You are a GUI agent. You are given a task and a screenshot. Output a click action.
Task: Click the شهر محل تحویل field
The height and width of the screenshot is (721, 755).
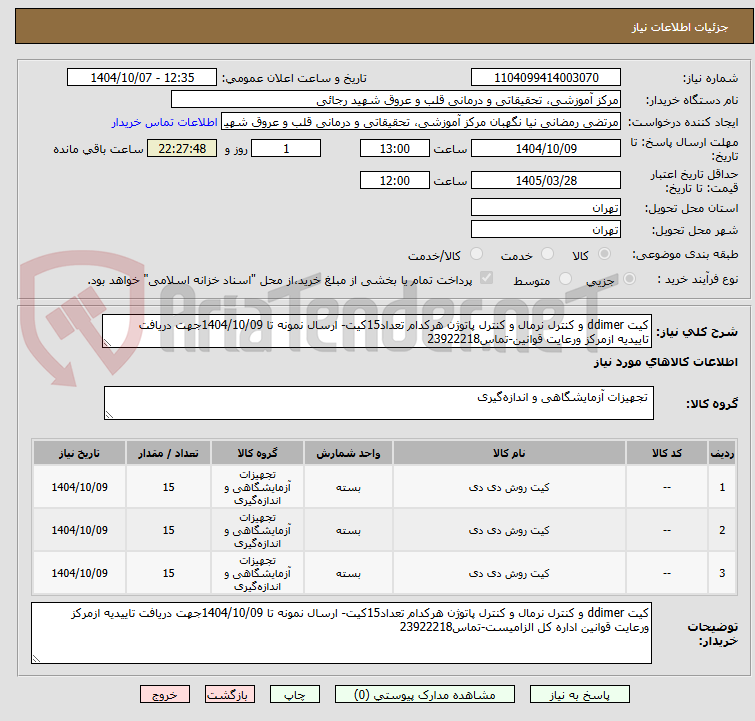pyautogui.click(x=546, y=230)
